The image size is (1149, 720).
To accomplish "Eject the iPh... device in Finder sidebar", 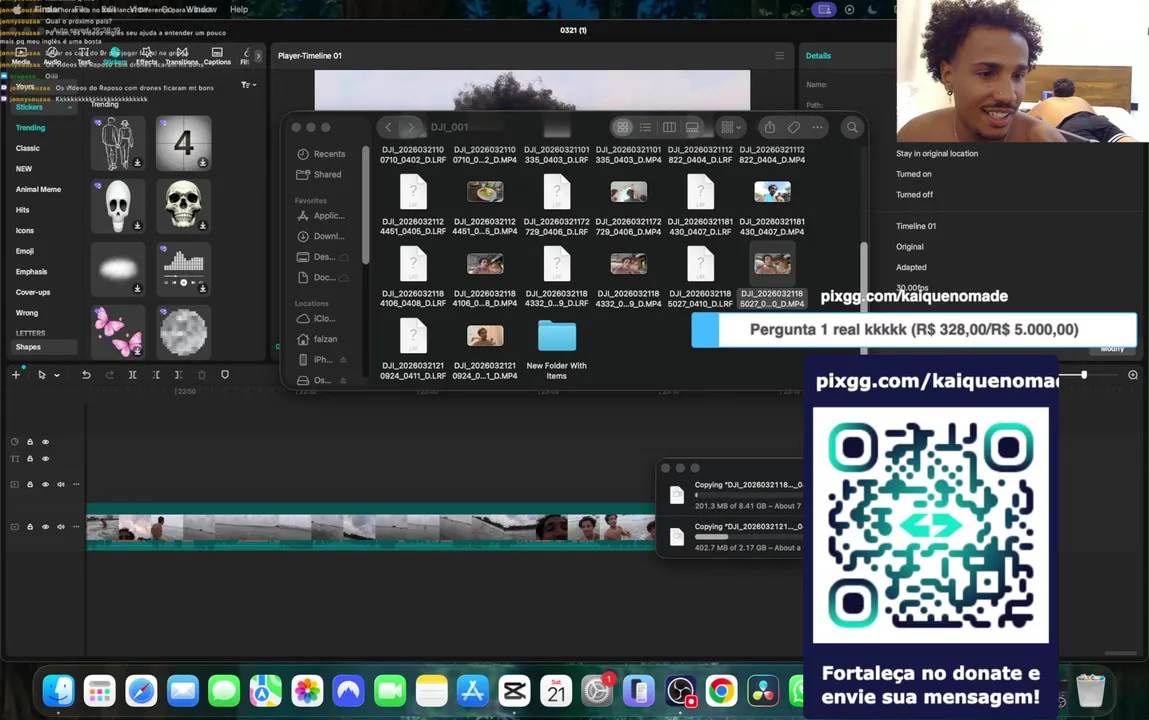I will (343, 360).
